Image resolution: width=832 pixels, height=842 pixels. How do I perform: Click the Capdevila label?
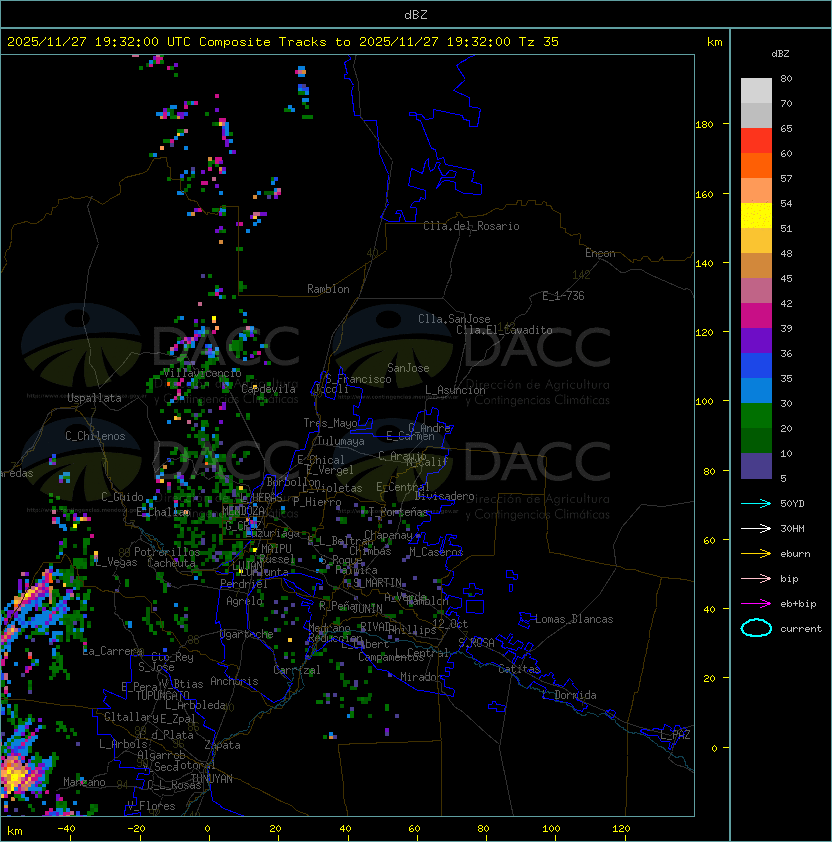click(x=268, y=389)
